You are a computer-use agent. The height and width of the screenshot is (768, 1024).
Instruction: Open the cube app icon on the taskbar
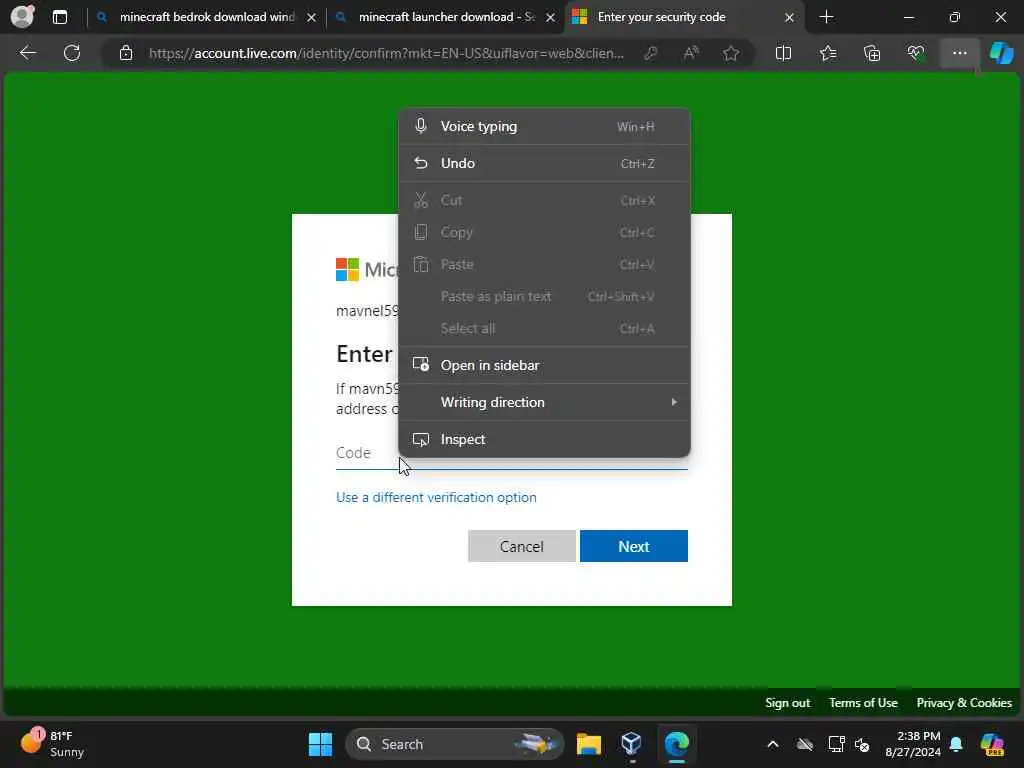(632, 744)
